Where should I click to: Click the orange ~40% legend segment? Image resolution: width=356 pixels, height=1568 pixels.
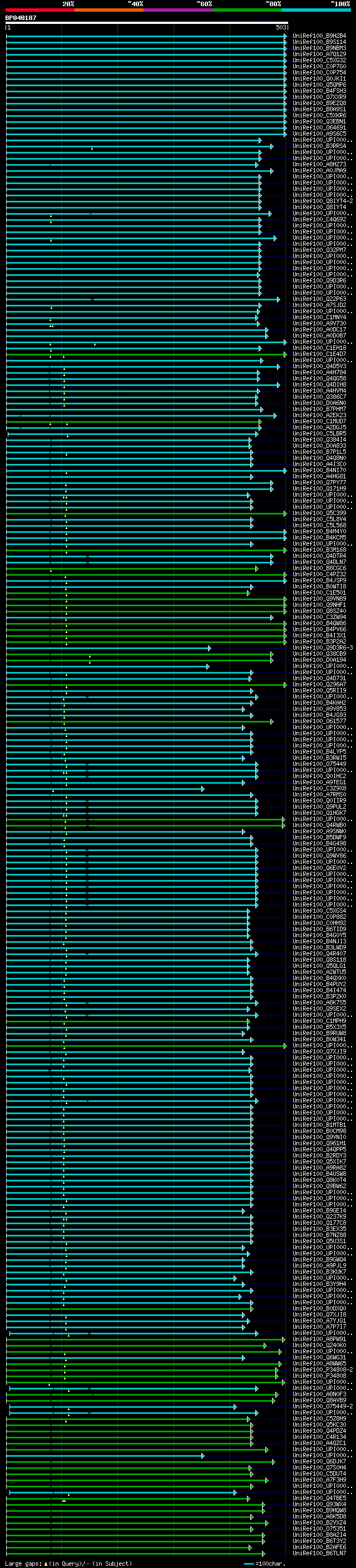point(109,10)
